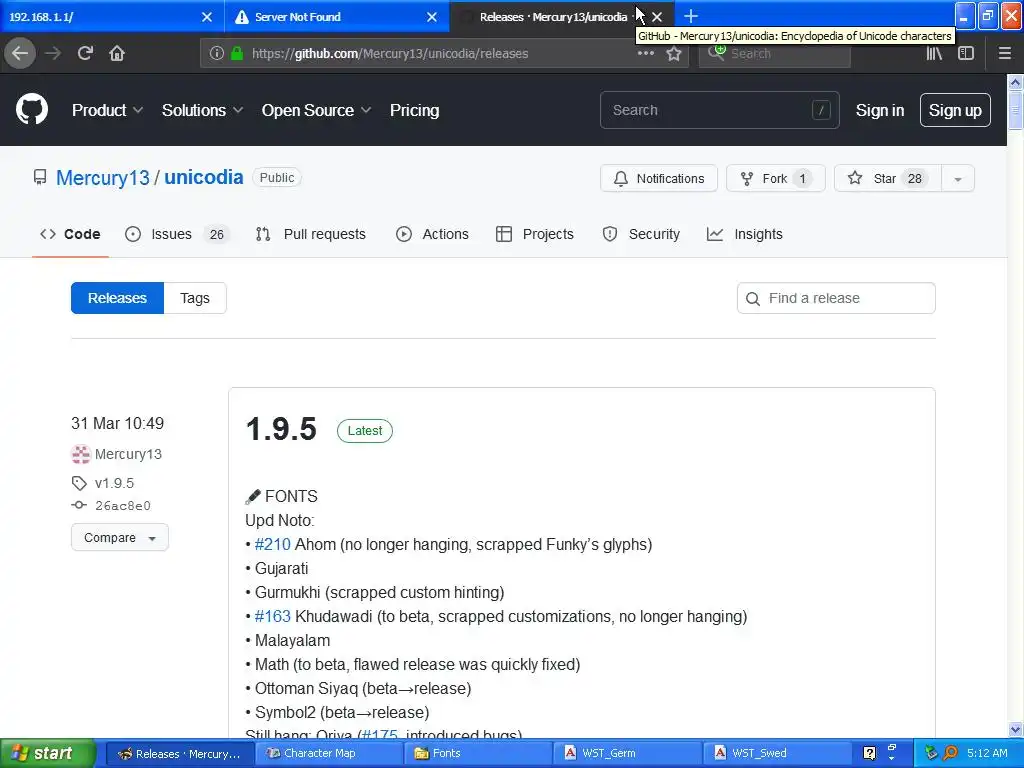
Task: Fork the repository
Action: point(775,178)
